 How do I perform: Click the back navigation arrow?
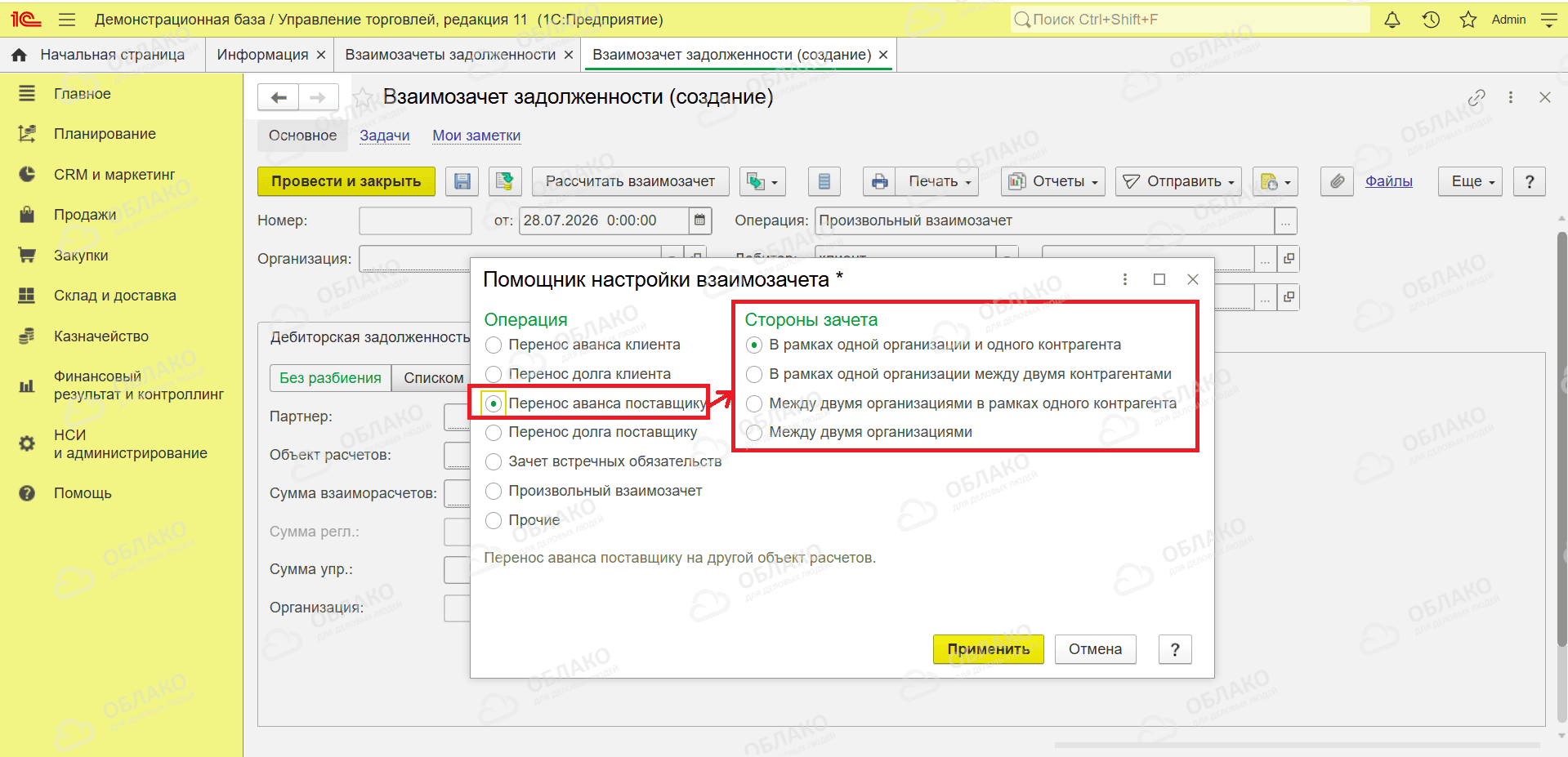pos(279,97)
